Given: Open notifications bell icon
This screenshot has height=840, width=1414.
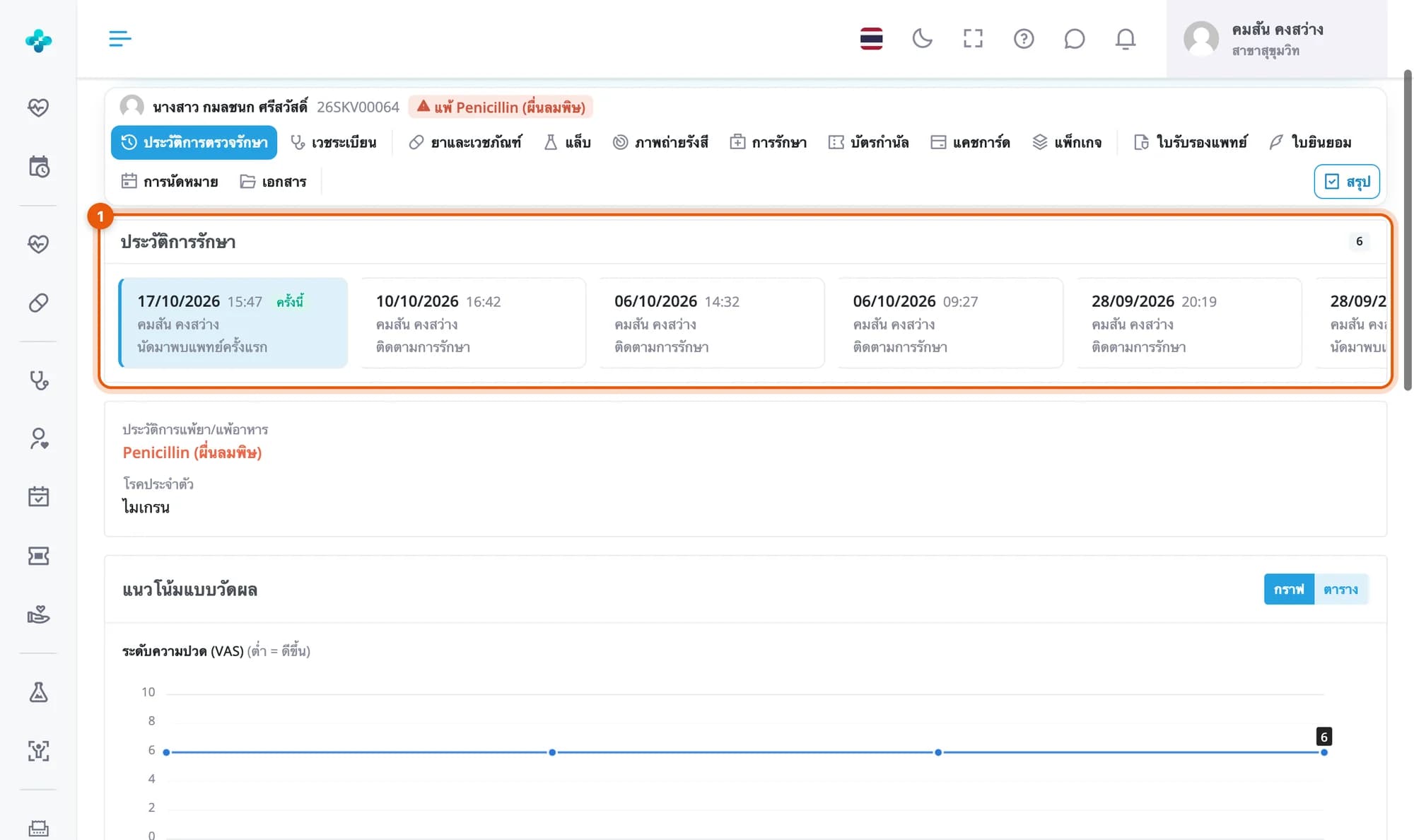Looking at the screenshot, I should [1125, 38].
